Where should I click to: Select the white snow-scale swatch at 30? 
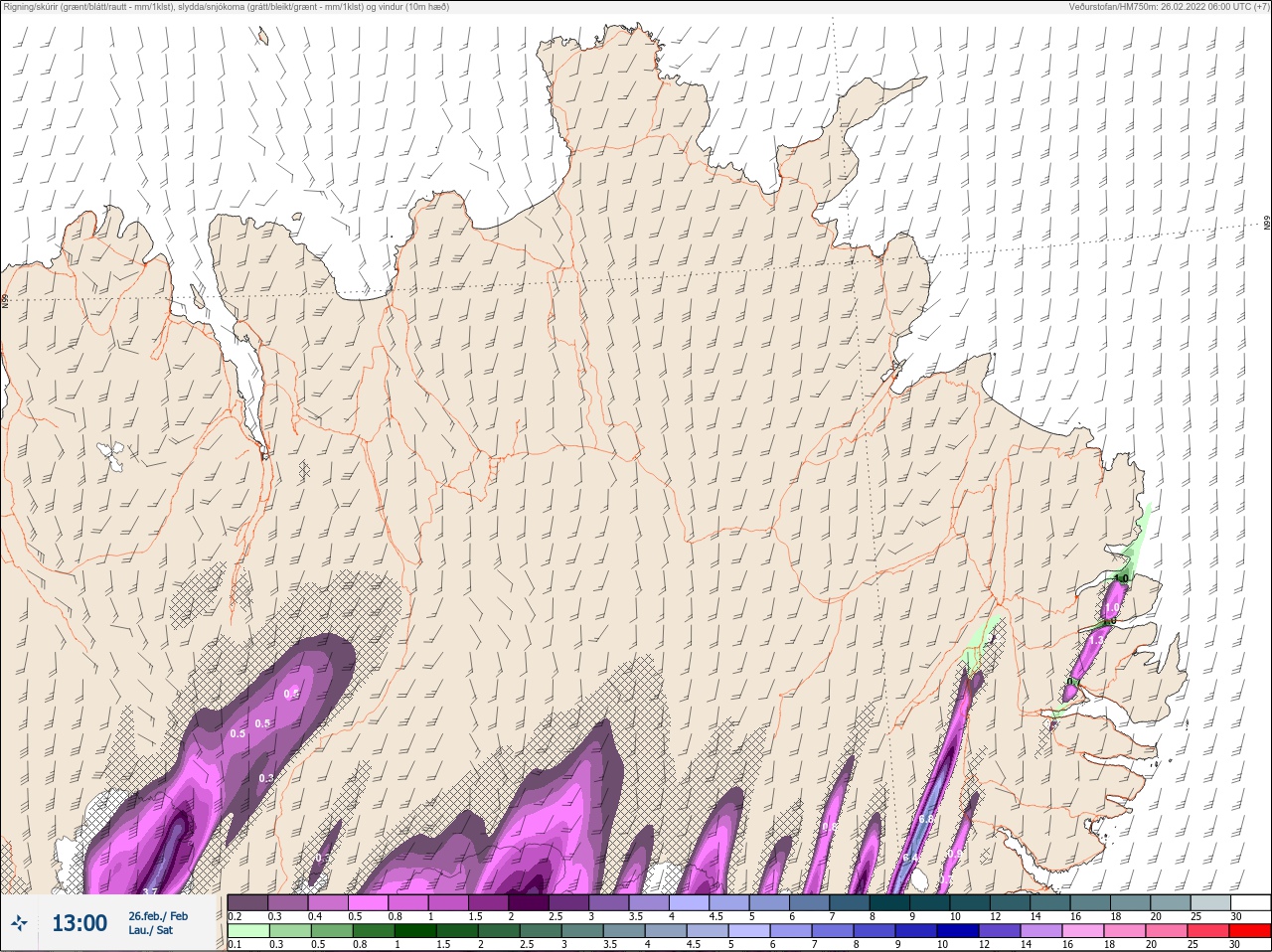(1250, 902)
